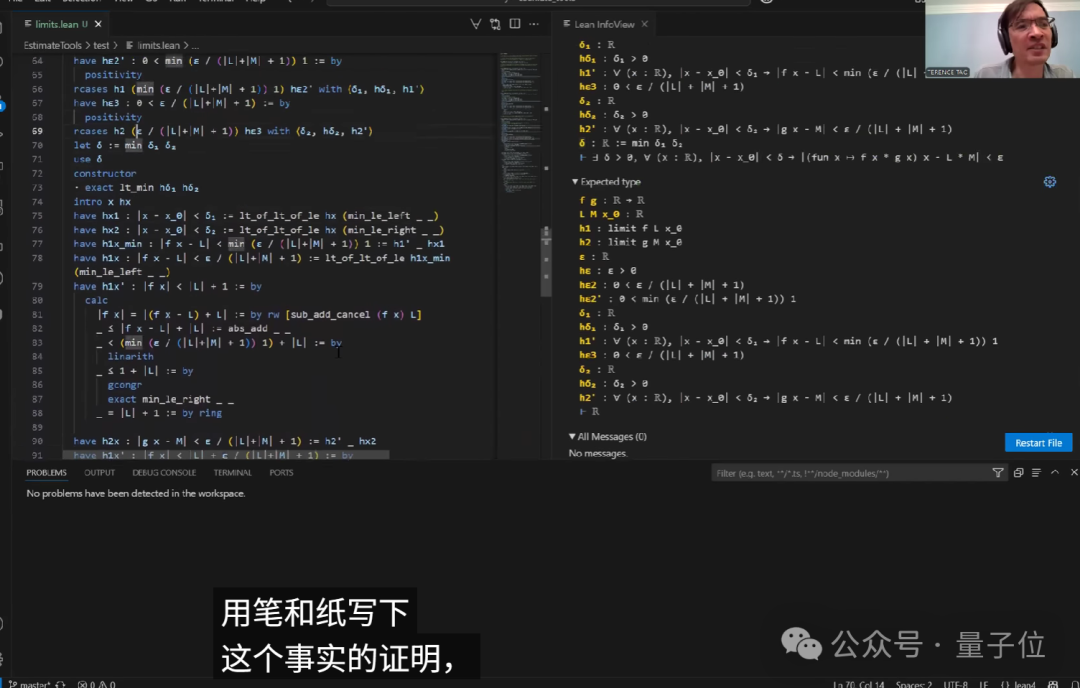Click 'positivity' on line 65
1080x688 pixels.
pyautogui.click(x=113, y=74)
